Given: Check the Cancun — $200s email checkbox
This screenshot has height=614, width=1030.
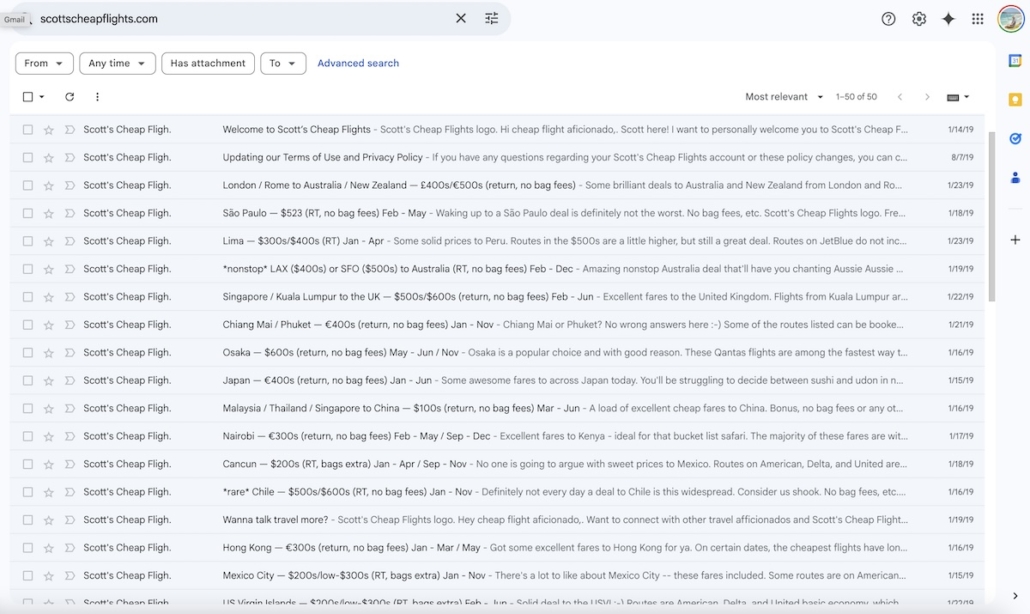Looking at the screenshot, I should [28, 464].
